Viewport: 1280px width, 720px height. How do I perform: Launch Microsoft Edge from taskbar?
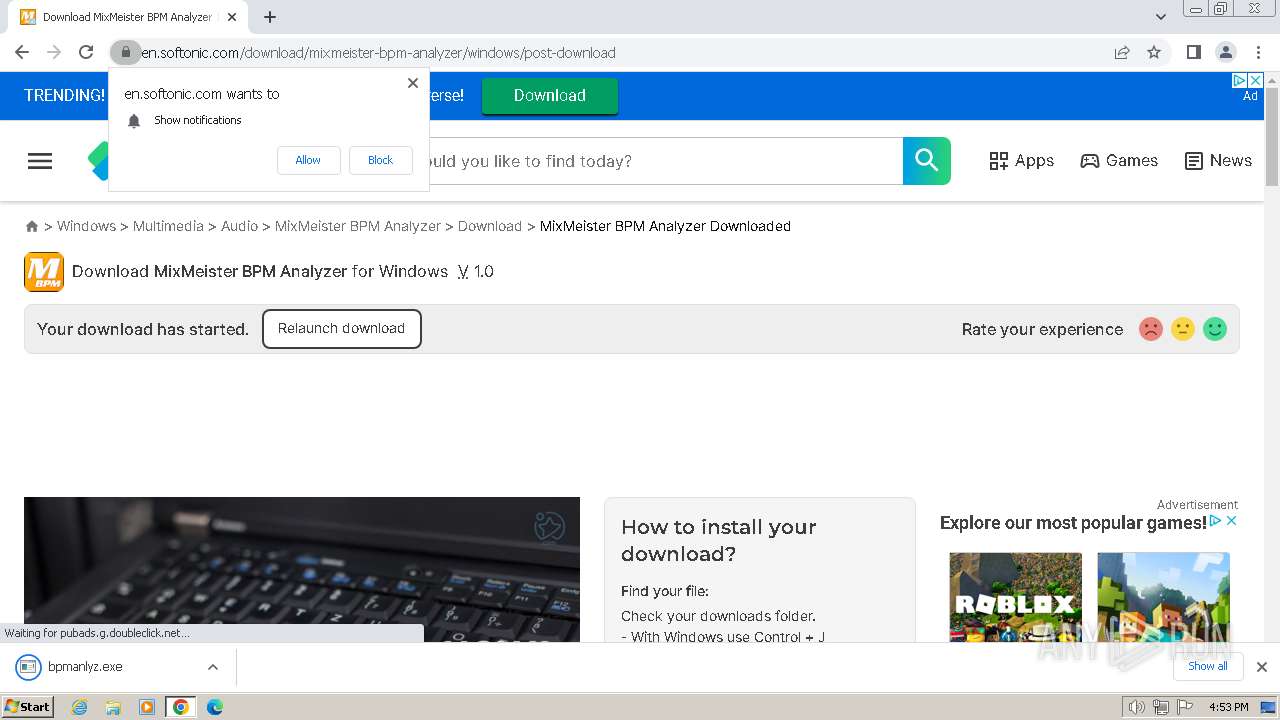[x=215, y=707]
